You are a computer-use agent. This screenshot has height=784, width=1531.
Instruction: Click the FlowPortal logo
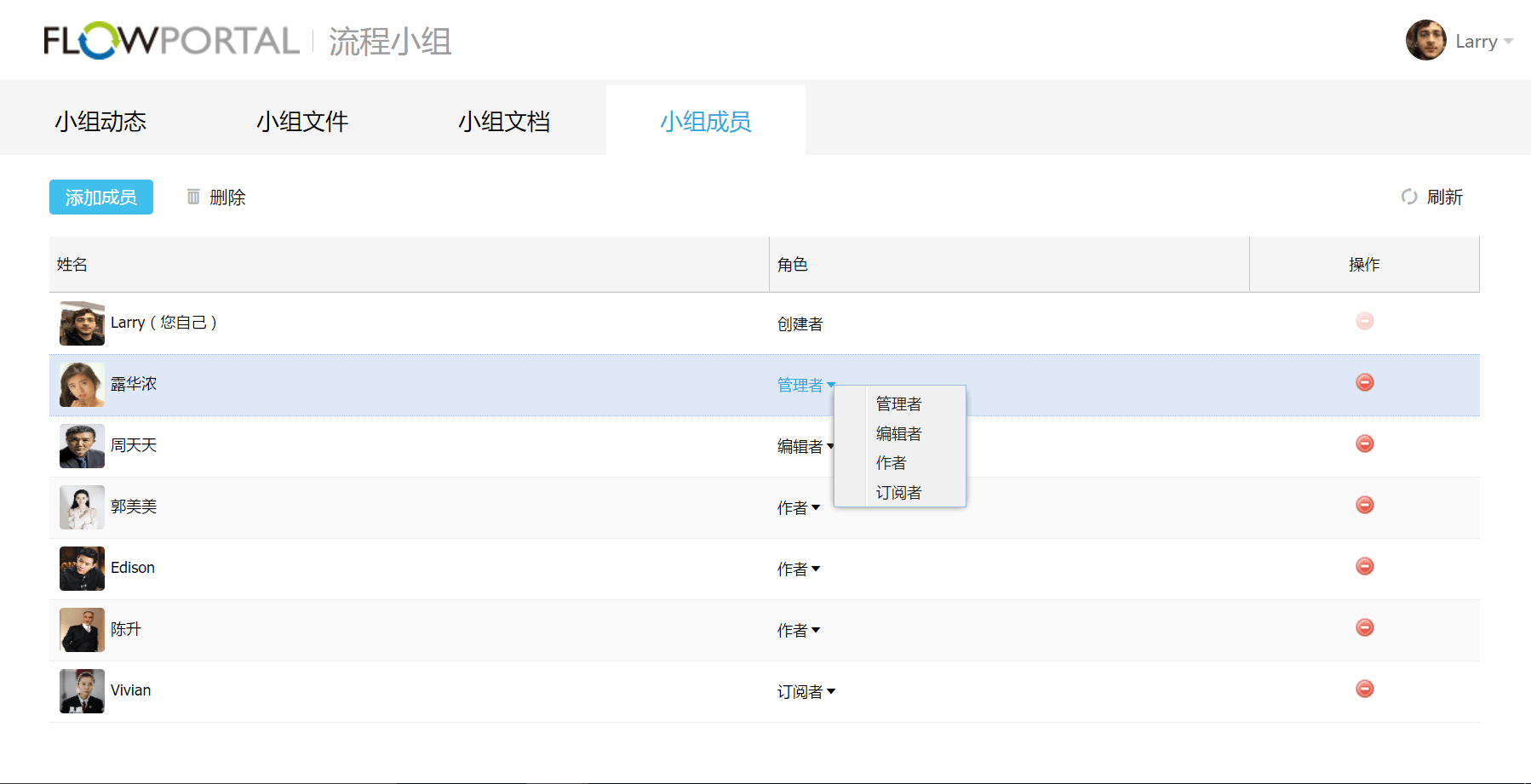pyautogui.click(x=171, y=41)
